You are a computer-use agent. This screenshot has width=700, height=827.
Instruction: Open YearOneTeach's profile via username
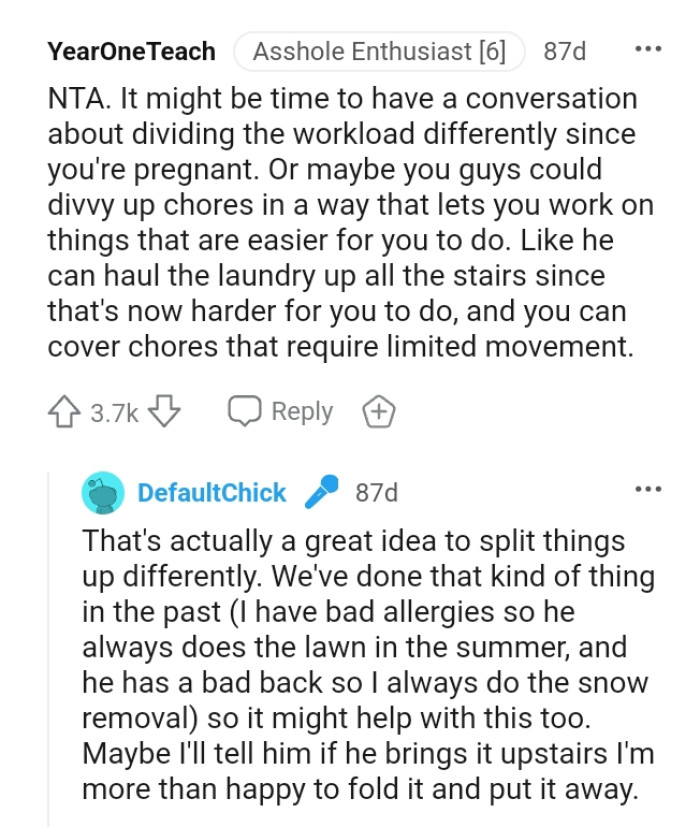click(x=131, y=50)
